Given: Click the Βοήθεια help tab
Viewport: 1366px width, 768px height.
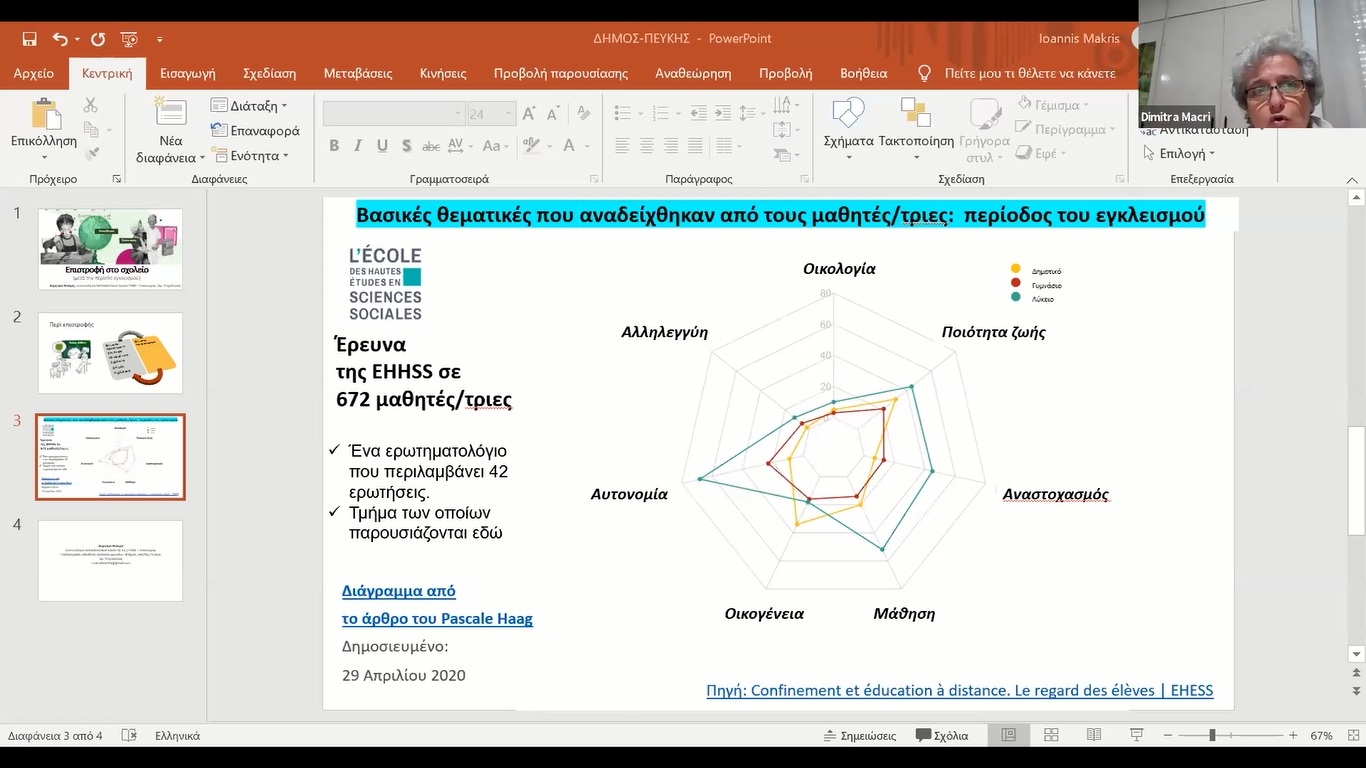Looking at the screenshot, I should point(864,73).
